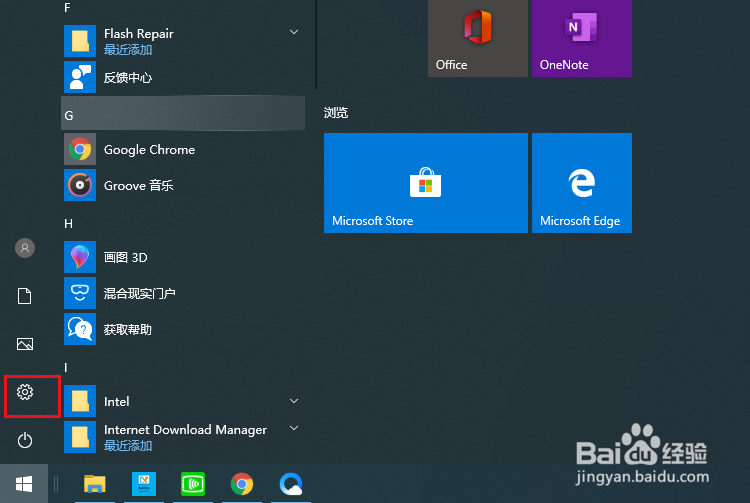The height and width of the screenshot is (503, 750).
Task: Open Settings gear icon
Action: point(25,392)
